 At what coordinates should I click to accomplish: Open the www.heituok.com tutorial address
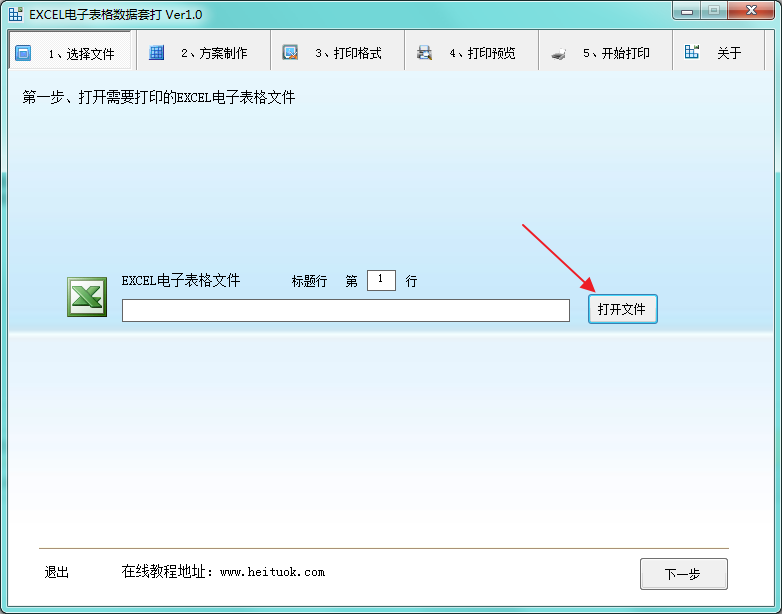(x=272, y=572)
